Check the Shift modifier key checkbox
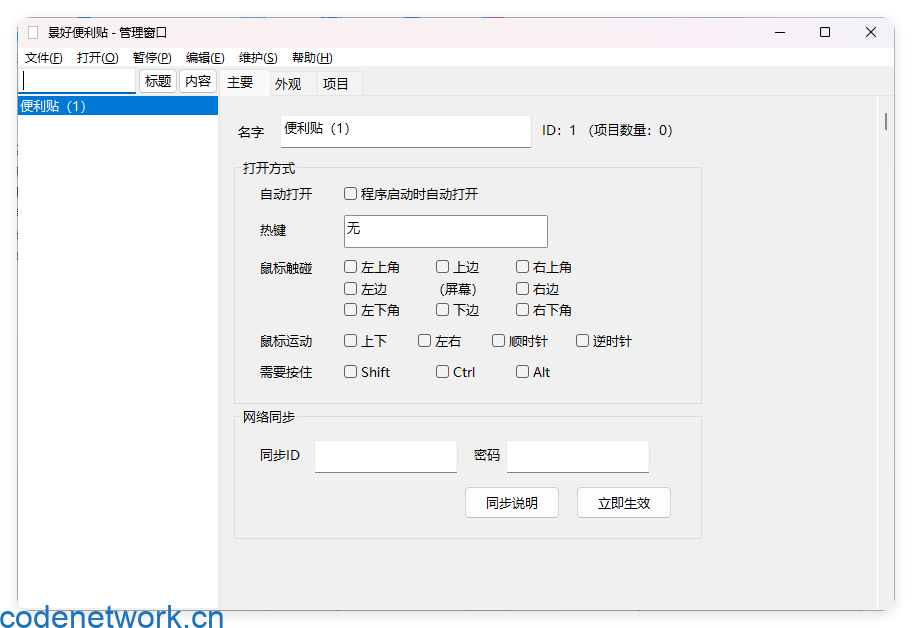Screen dimensions: 912x628 351,371
